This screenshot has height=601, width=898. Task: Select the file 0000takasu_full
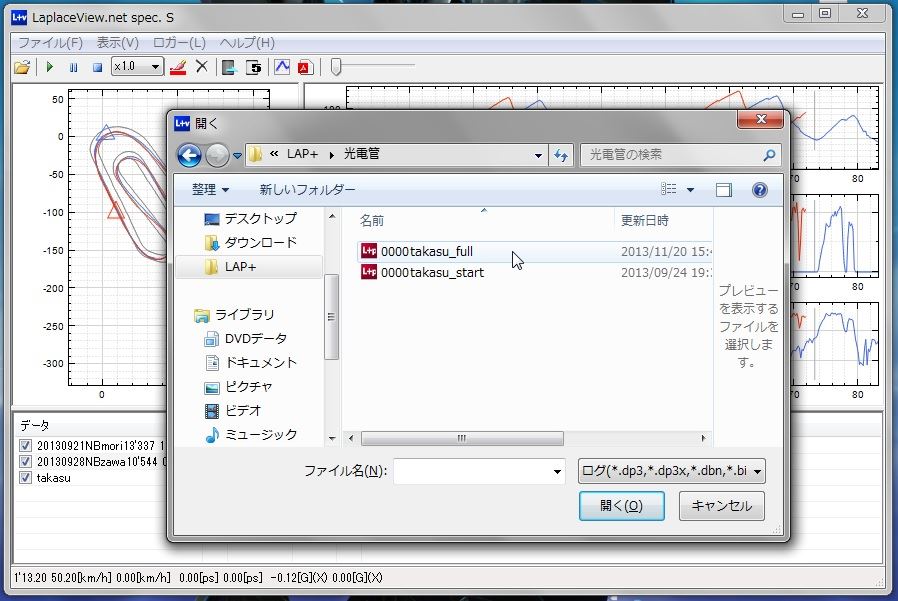535,252
